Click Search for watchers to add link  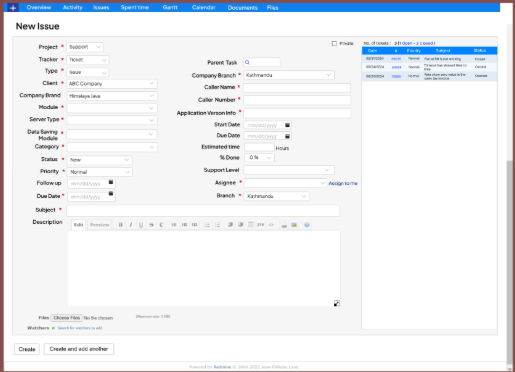click(80, 328)
